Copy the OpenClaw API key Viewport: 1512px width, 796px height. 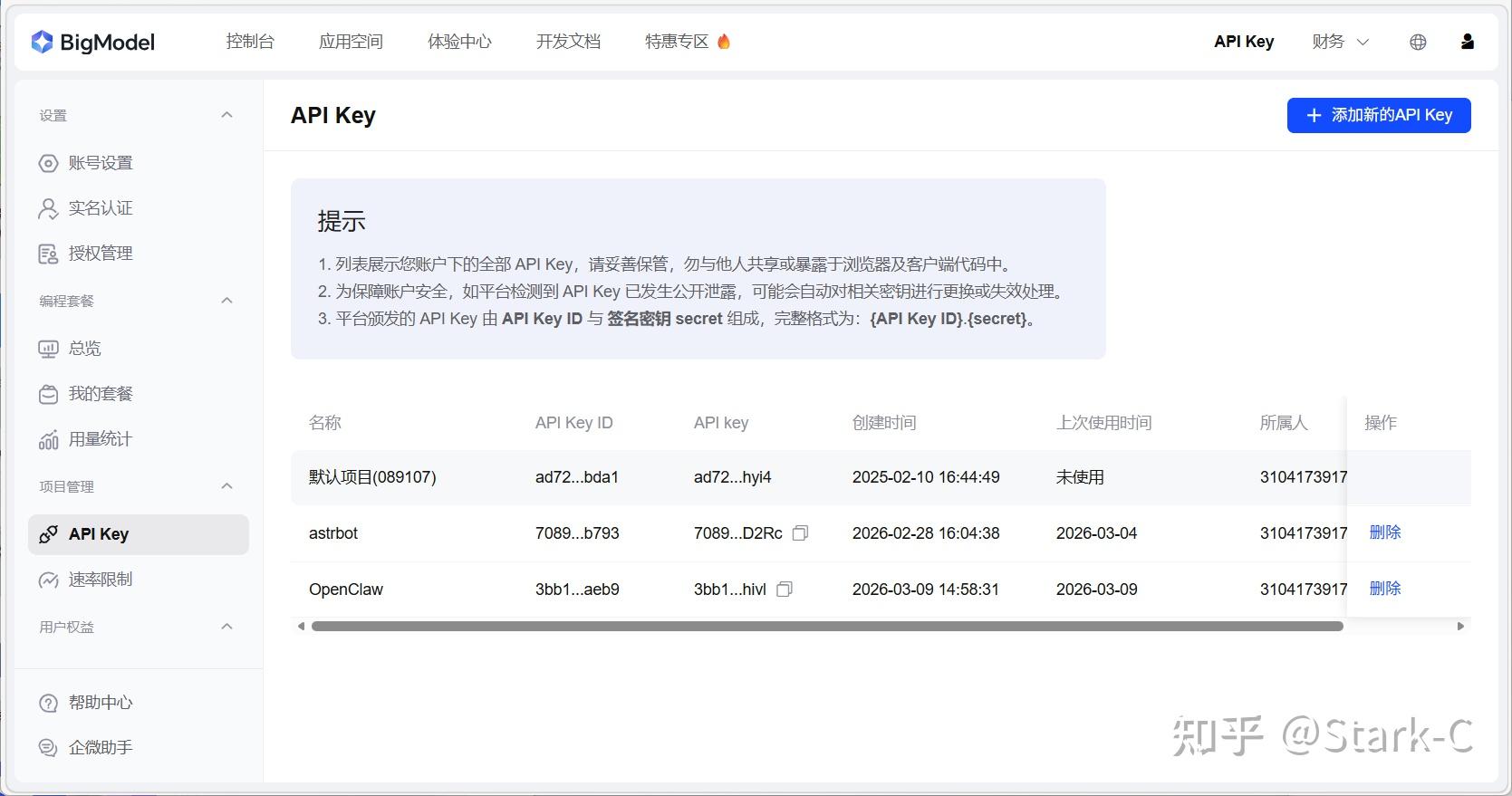tap(785, 590)
